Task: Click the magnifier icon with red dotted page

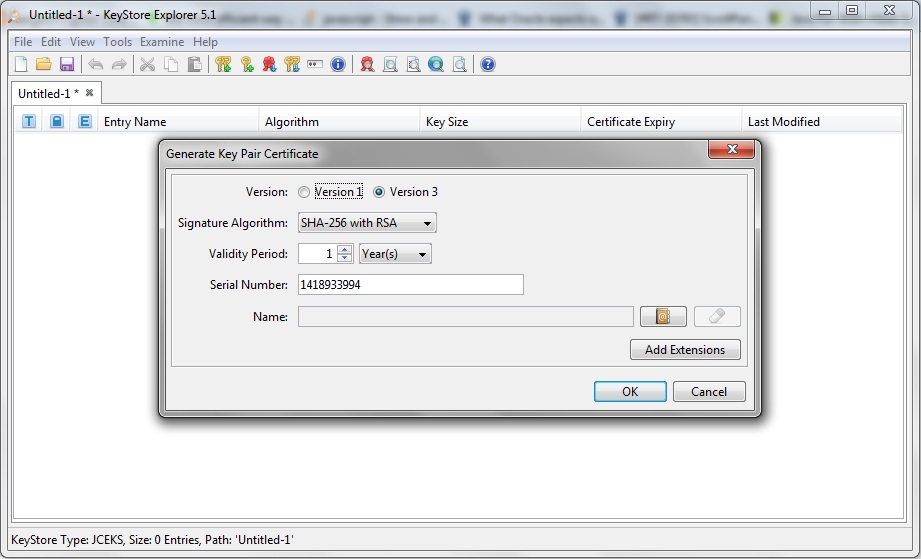Action: [x=414, y=64]
